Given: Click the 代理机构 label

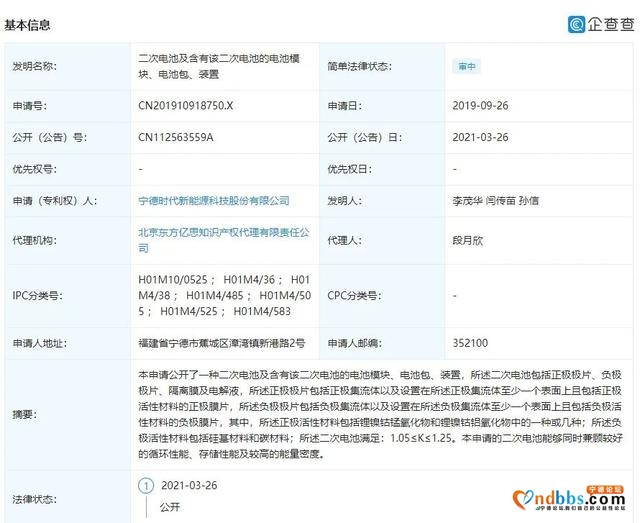Looking at the screenshot, I should [35, 240].
